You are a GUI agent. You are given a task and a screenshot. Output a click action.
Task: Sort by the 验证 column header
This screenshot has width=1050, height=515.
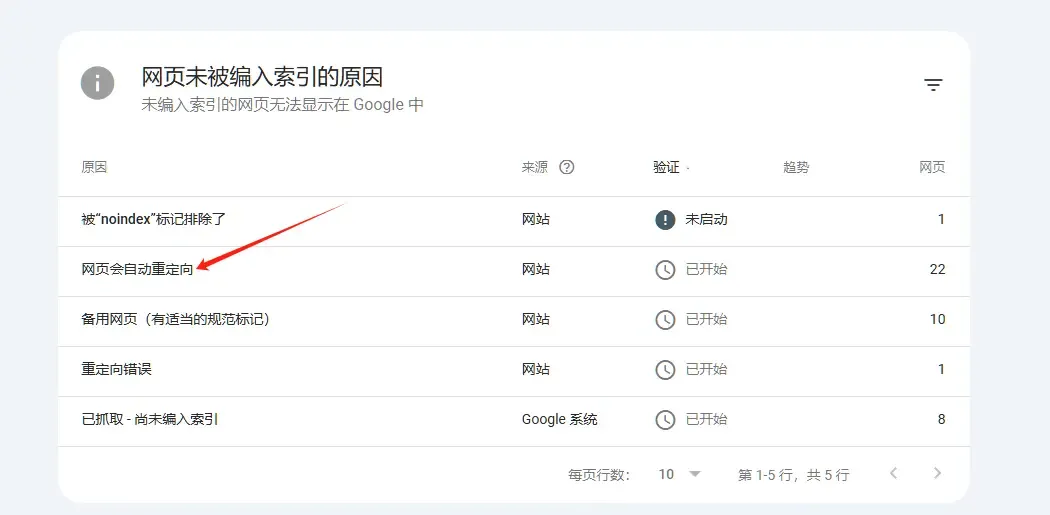pos(666,167)
